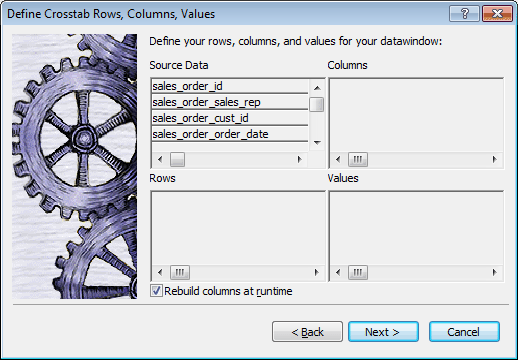Select sales_order_sales_rep in Source Data
Screen dimensions: 518x360
pyautogui.click(x=230, y=102)
